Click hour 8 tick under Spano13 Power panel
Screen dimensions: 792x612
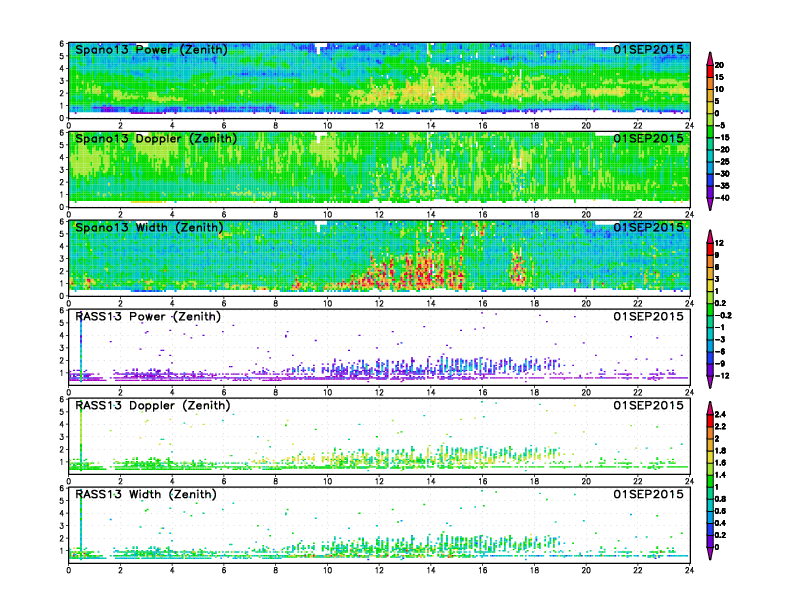(x=275, y=126)
